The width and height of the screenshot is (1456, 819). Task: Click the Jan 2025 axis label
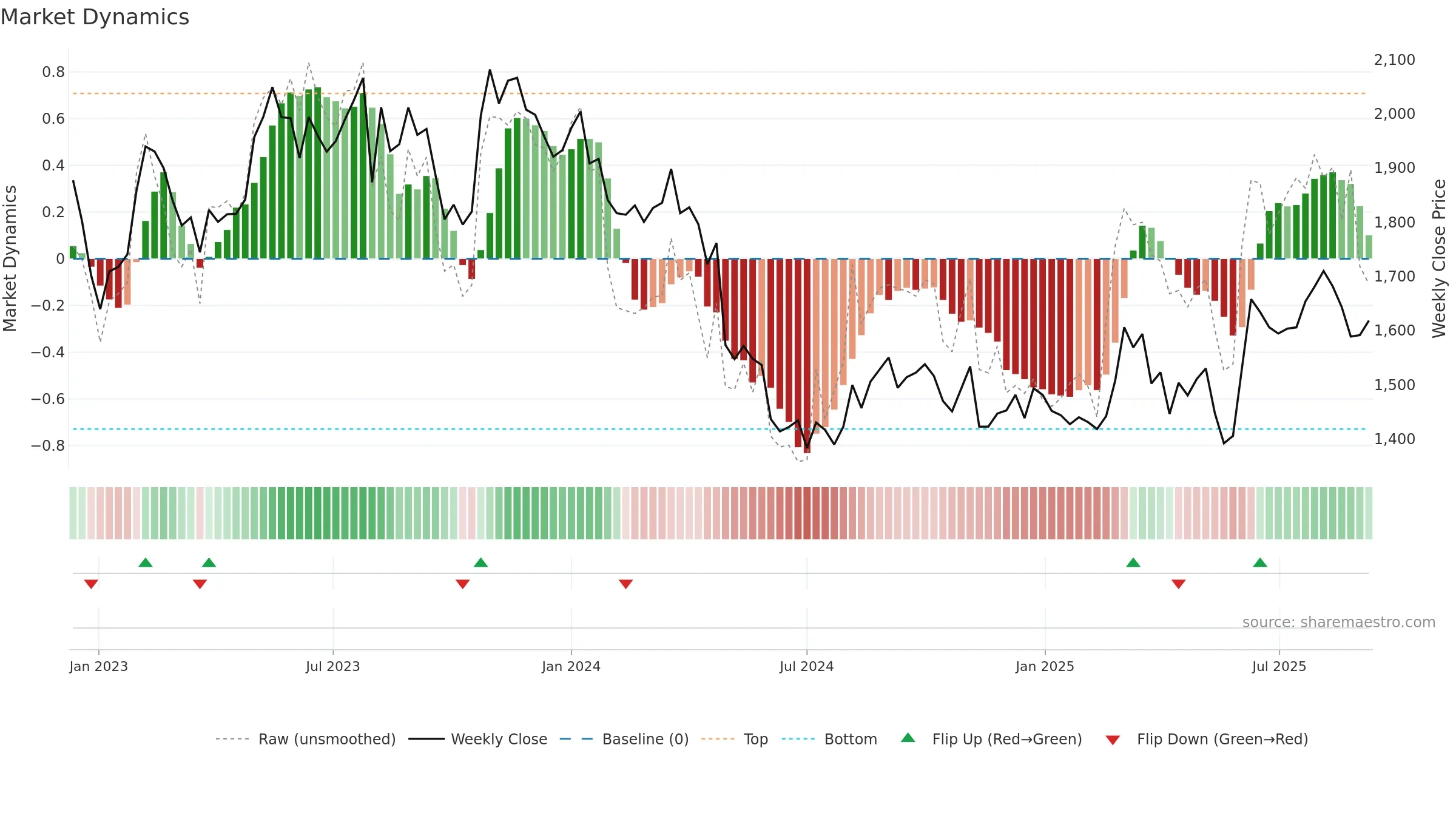point(1045,666)
